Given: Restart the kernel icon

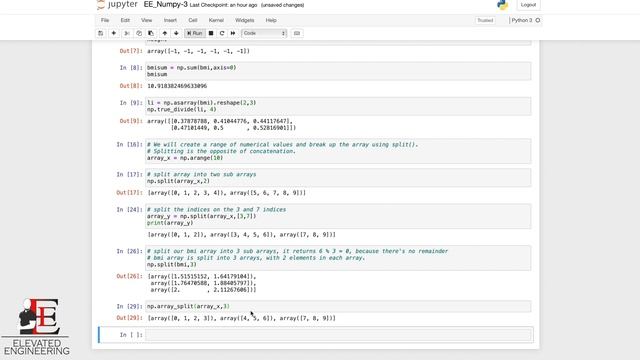Looking at the screenshot, I should (222, 33).
